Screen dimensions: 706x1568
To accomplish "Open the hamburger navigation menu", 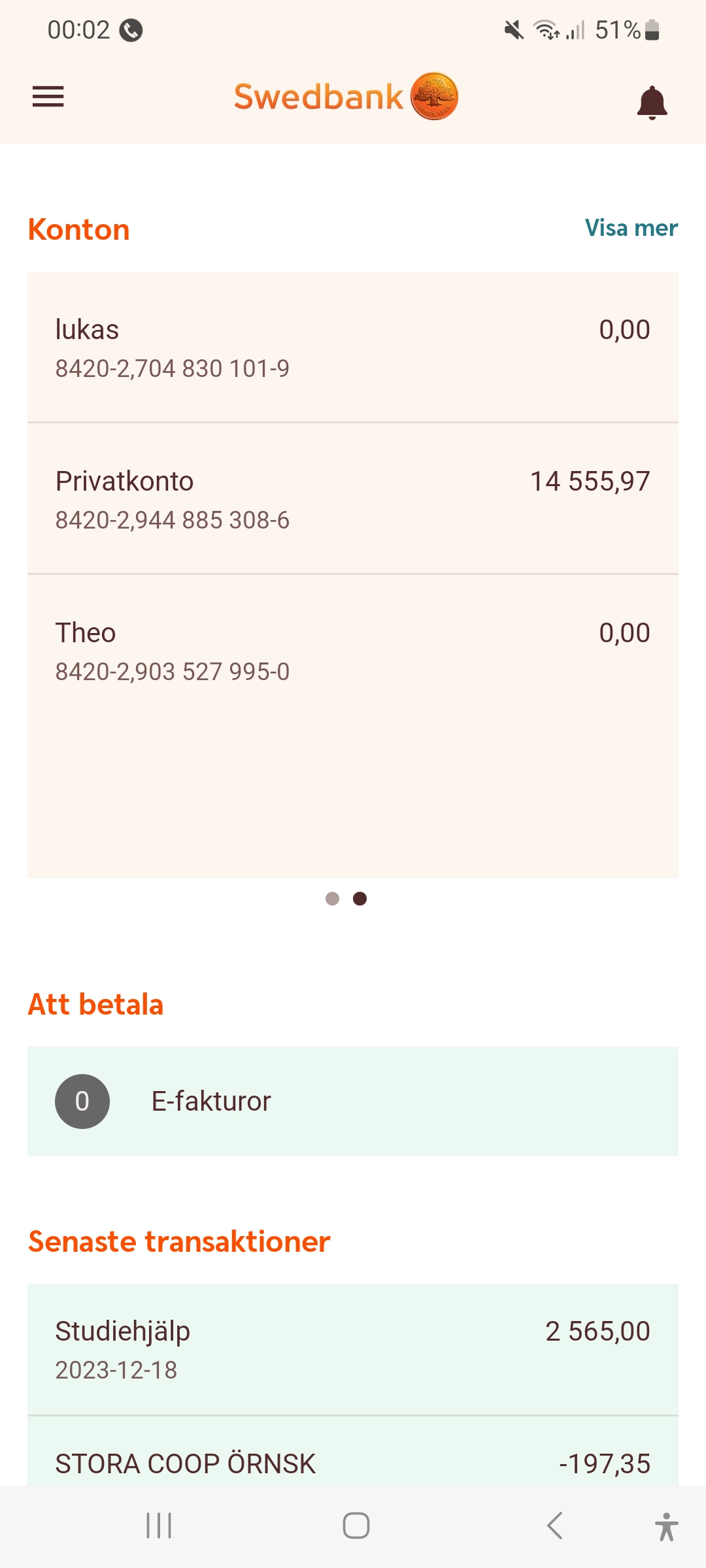I will click(48, 97).
